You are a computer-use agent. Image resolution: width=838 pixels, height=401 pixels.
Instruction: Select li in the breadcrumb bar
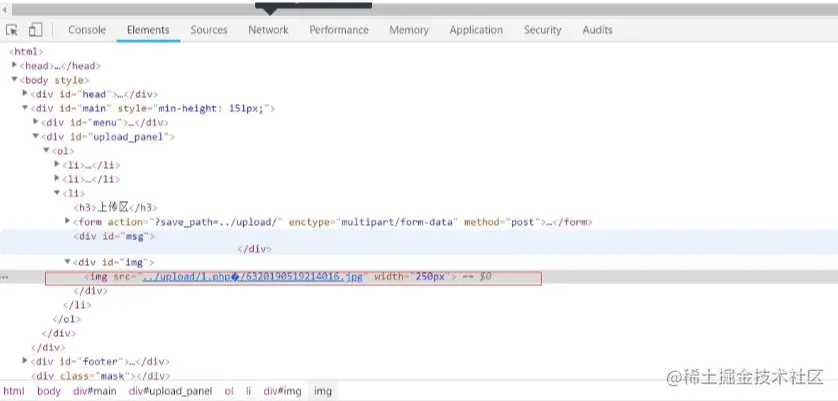point(249,391)
